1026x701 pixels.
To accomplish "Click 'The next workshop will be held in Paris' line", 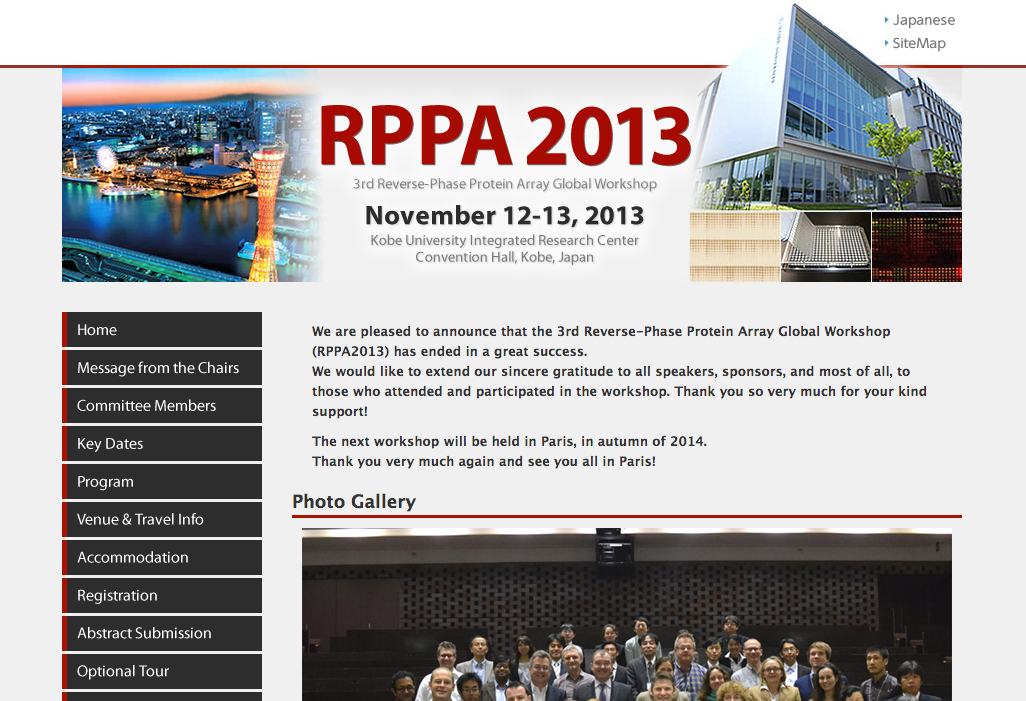I will tap(510, 441).
